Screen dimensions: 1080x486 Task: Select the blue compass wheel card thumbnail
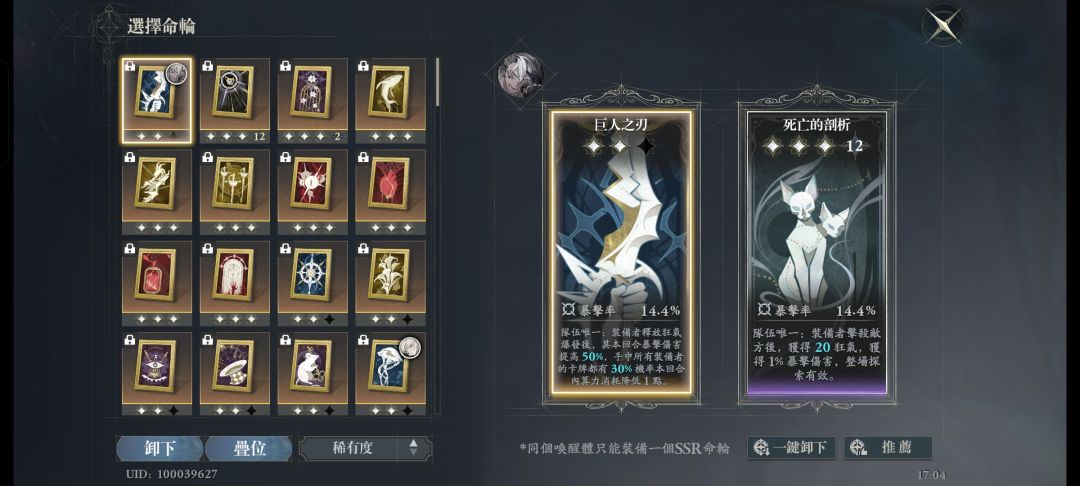(312, 283)
